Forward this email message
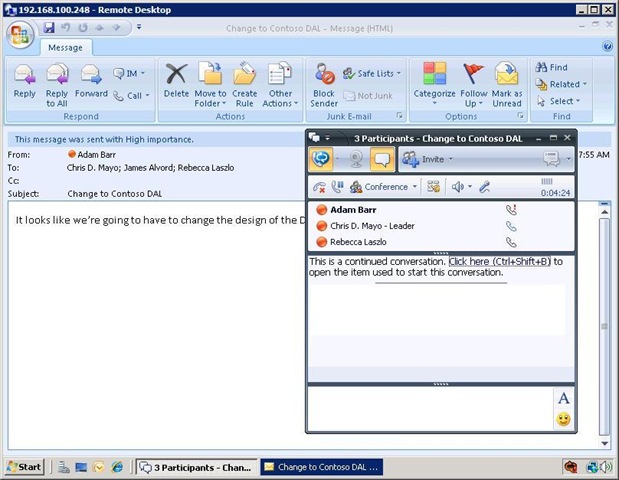This screenshot has height=480, width=619. 91,82
